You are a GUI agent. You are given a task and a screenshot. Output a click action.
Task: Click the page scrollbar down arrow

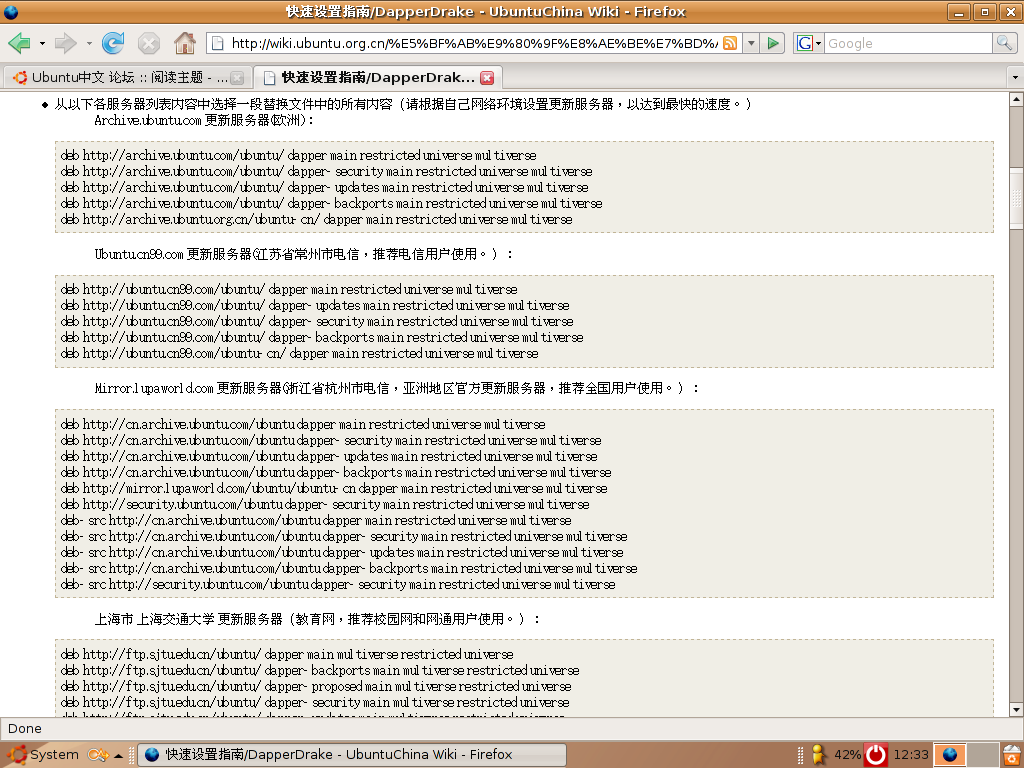point(1016,710)
